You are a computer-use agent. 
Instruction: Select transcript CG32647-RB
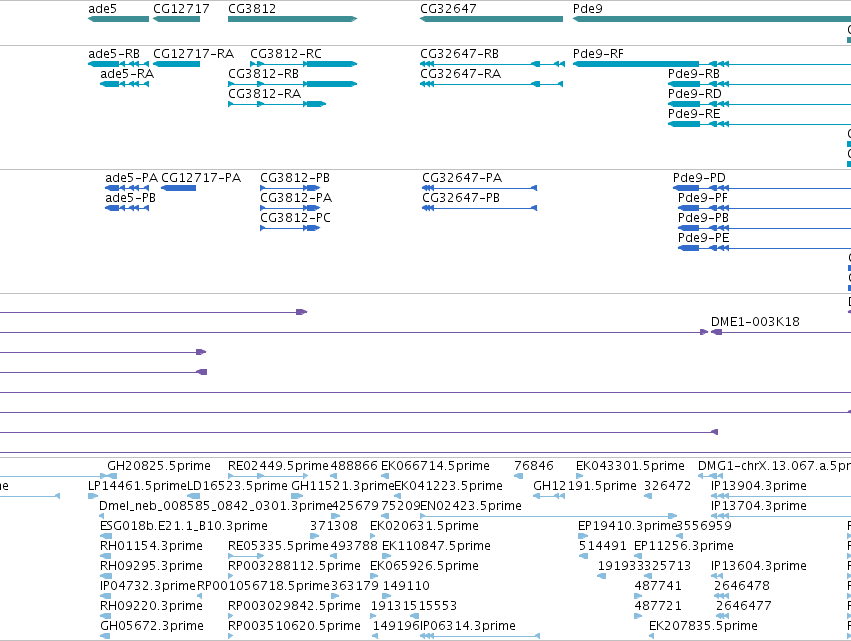pos(492,64)
